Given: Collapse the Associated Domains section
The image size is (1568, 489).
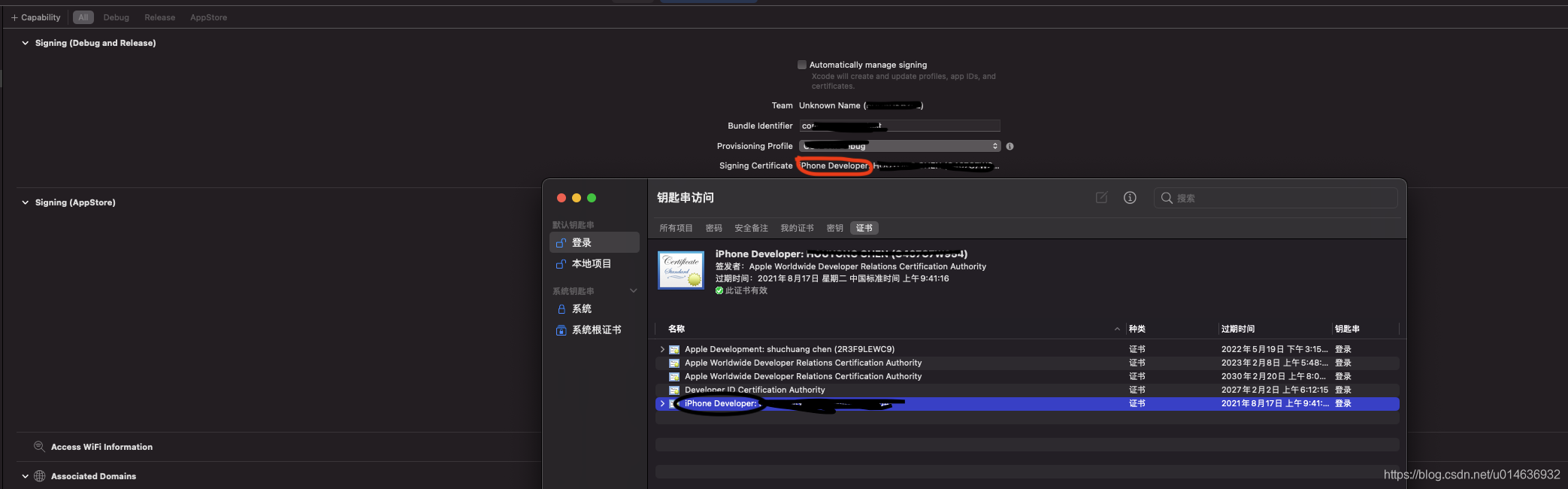Looking at the screenshot, I should tap(26, 476).
